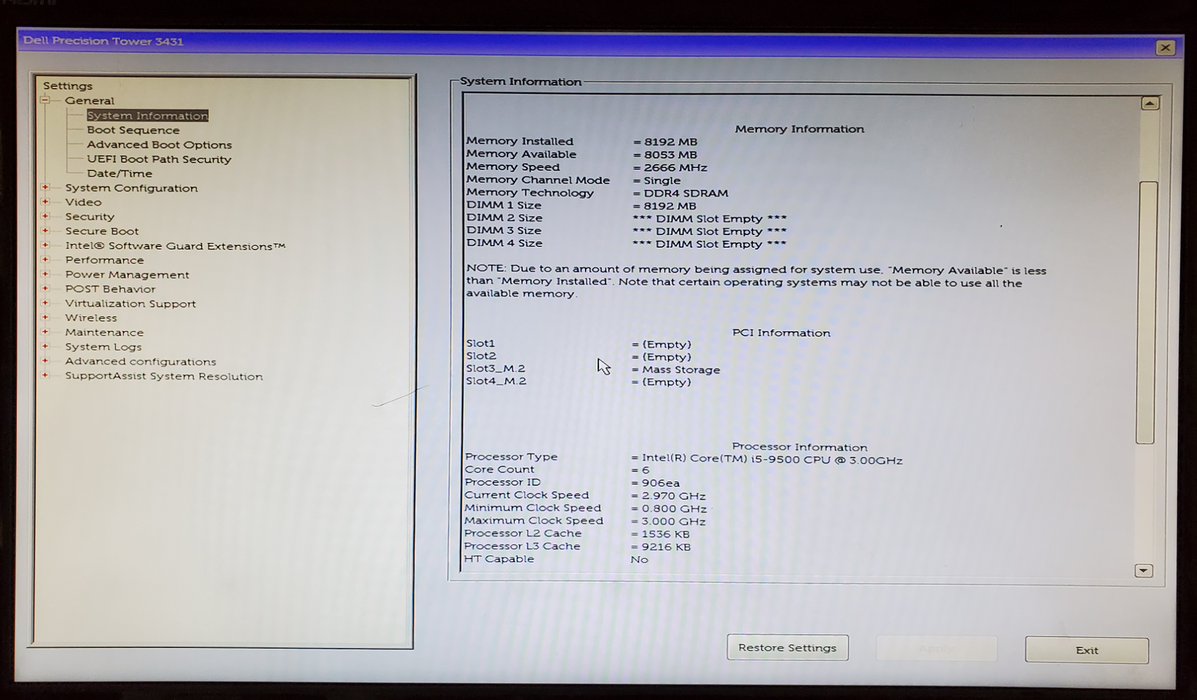Click the scroll up arrow
The width and height of the screenshot is (1197, 700).
tap(1150, 103)
